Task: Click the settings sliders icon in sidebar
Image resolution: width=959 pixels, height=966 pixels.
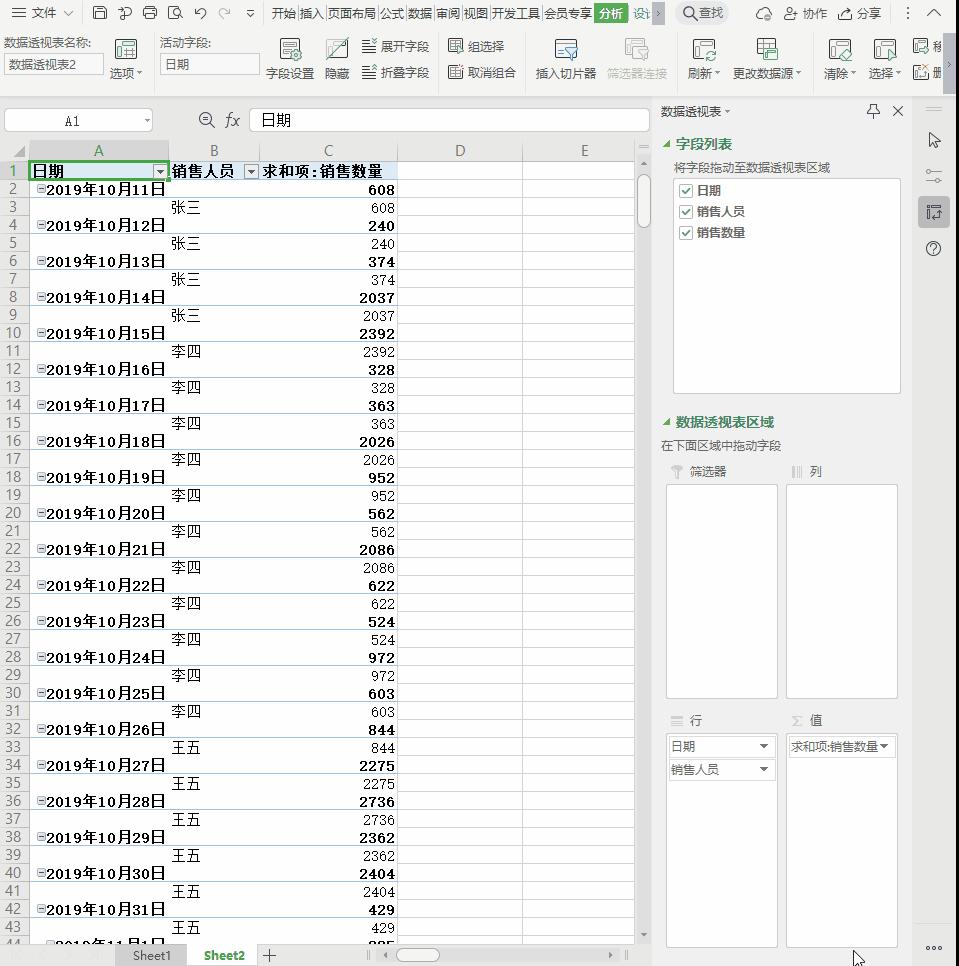Action: tap(934, 176)
